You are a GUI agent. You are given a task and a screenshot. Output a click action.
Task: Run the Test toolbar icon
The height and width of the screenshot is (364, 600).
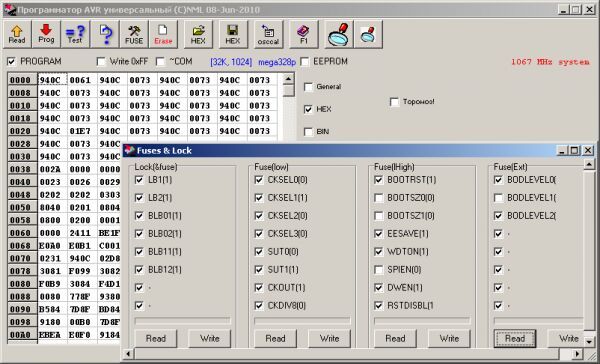pos(75,34)
